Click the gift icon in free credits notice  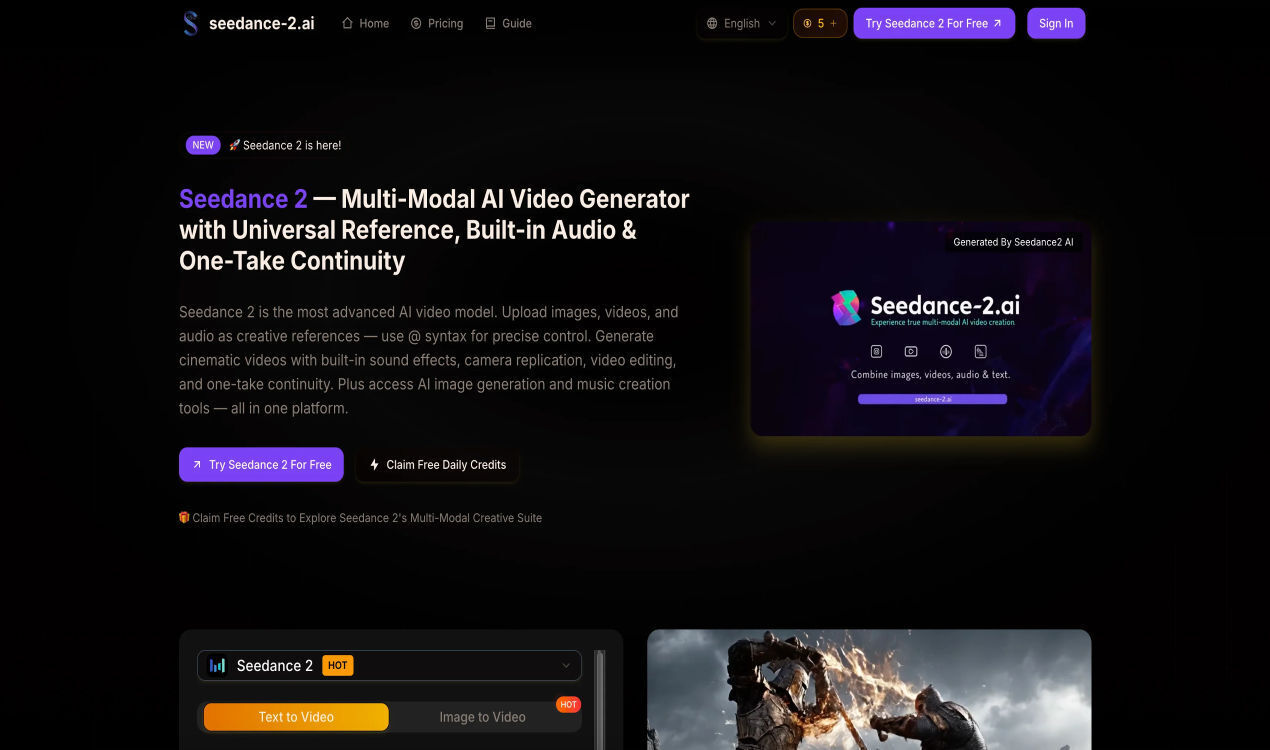coord(184,518)
